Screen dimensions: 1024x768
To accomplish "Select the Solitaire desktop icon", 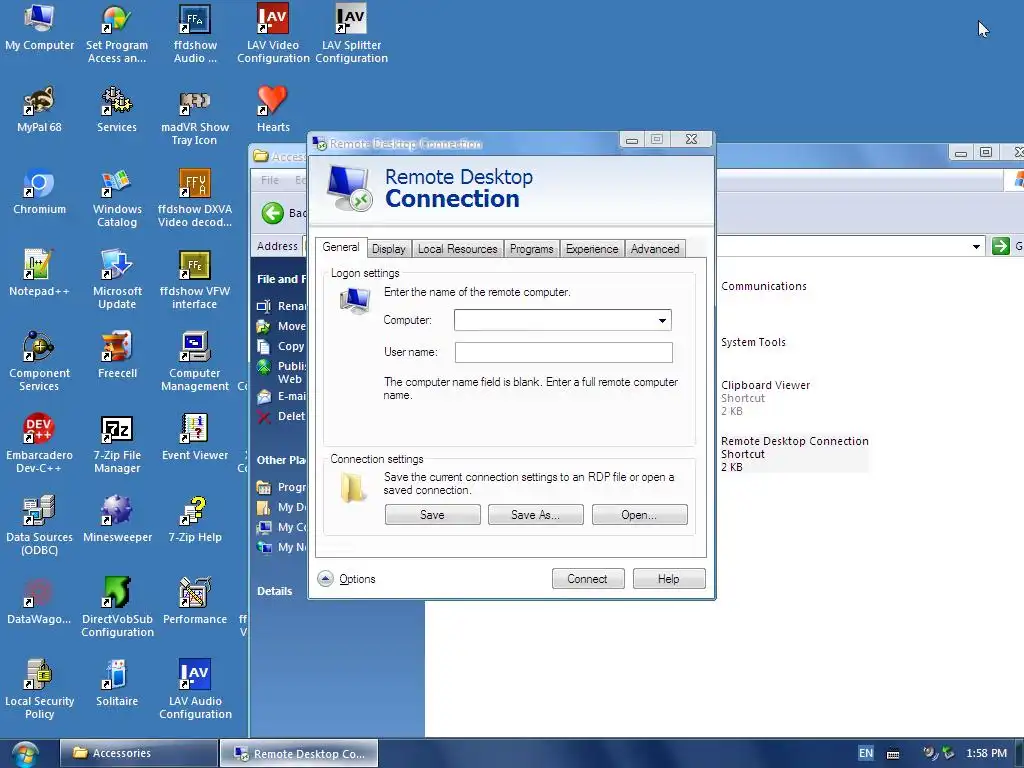I will pos(117,684).
